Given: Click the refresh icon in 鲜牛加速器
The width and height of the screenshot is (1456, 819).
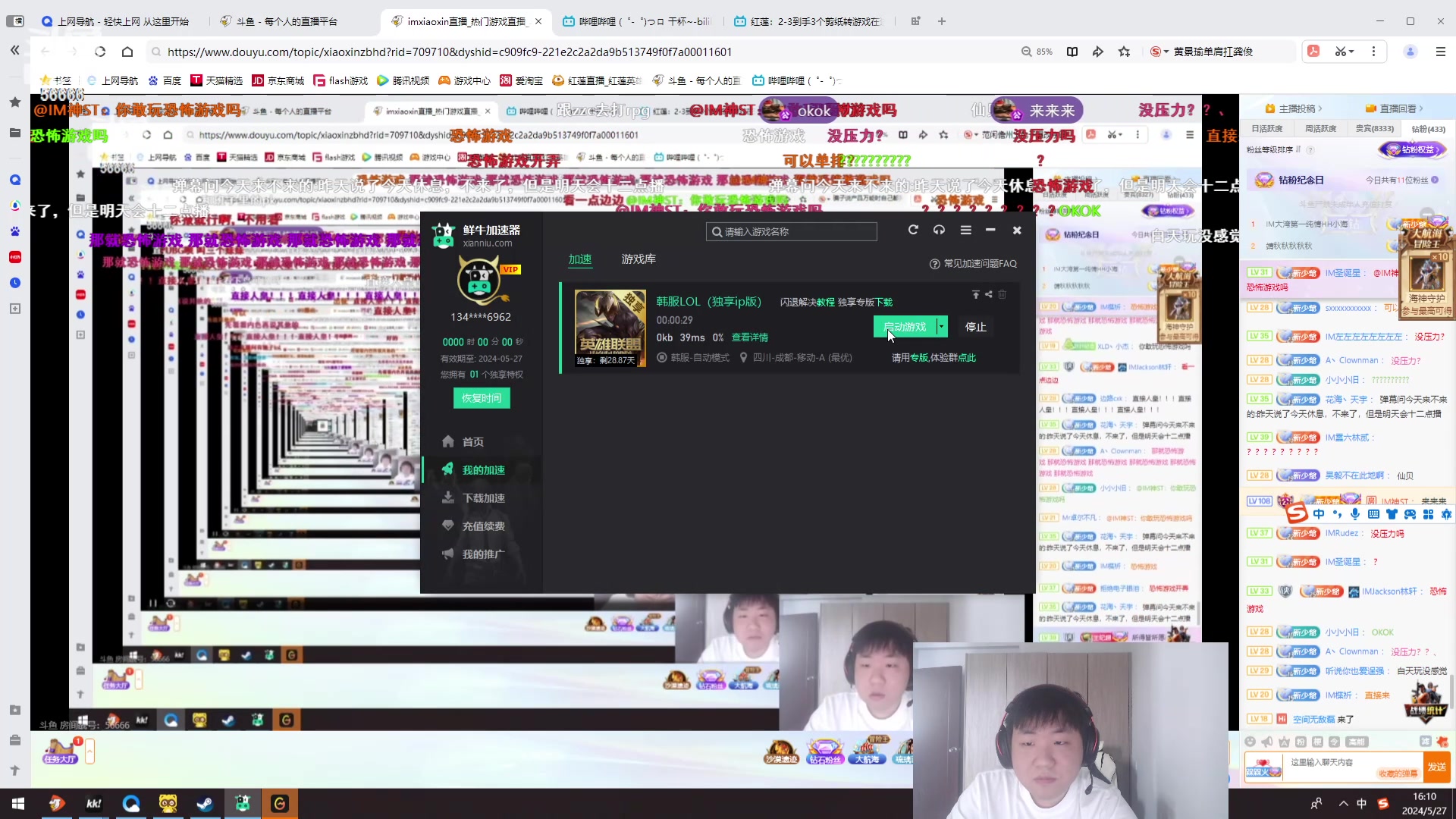Looking at the screenshot, I should click(914, 230).
